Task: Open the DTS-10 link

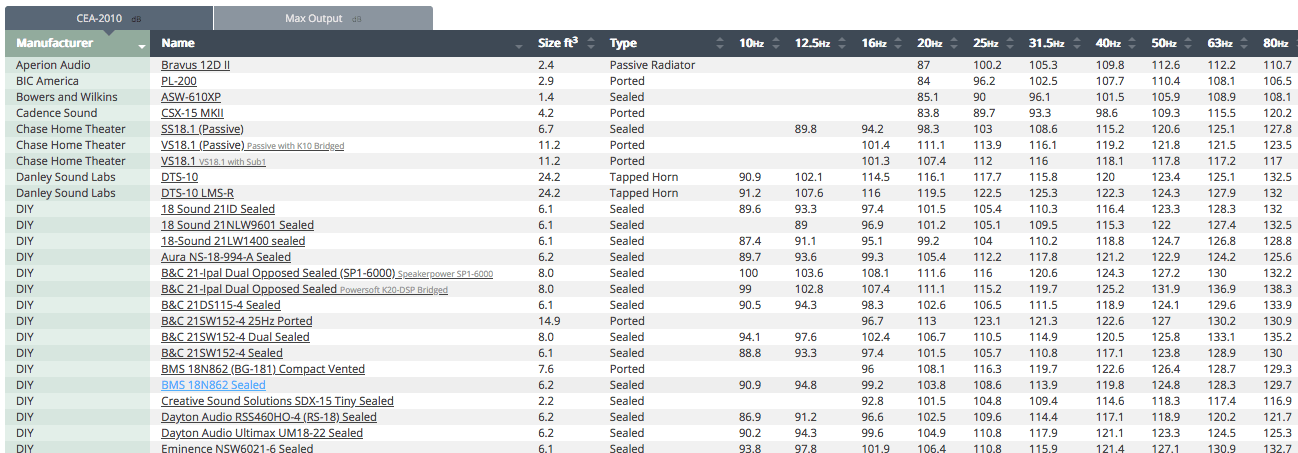Action: [179, 177]
